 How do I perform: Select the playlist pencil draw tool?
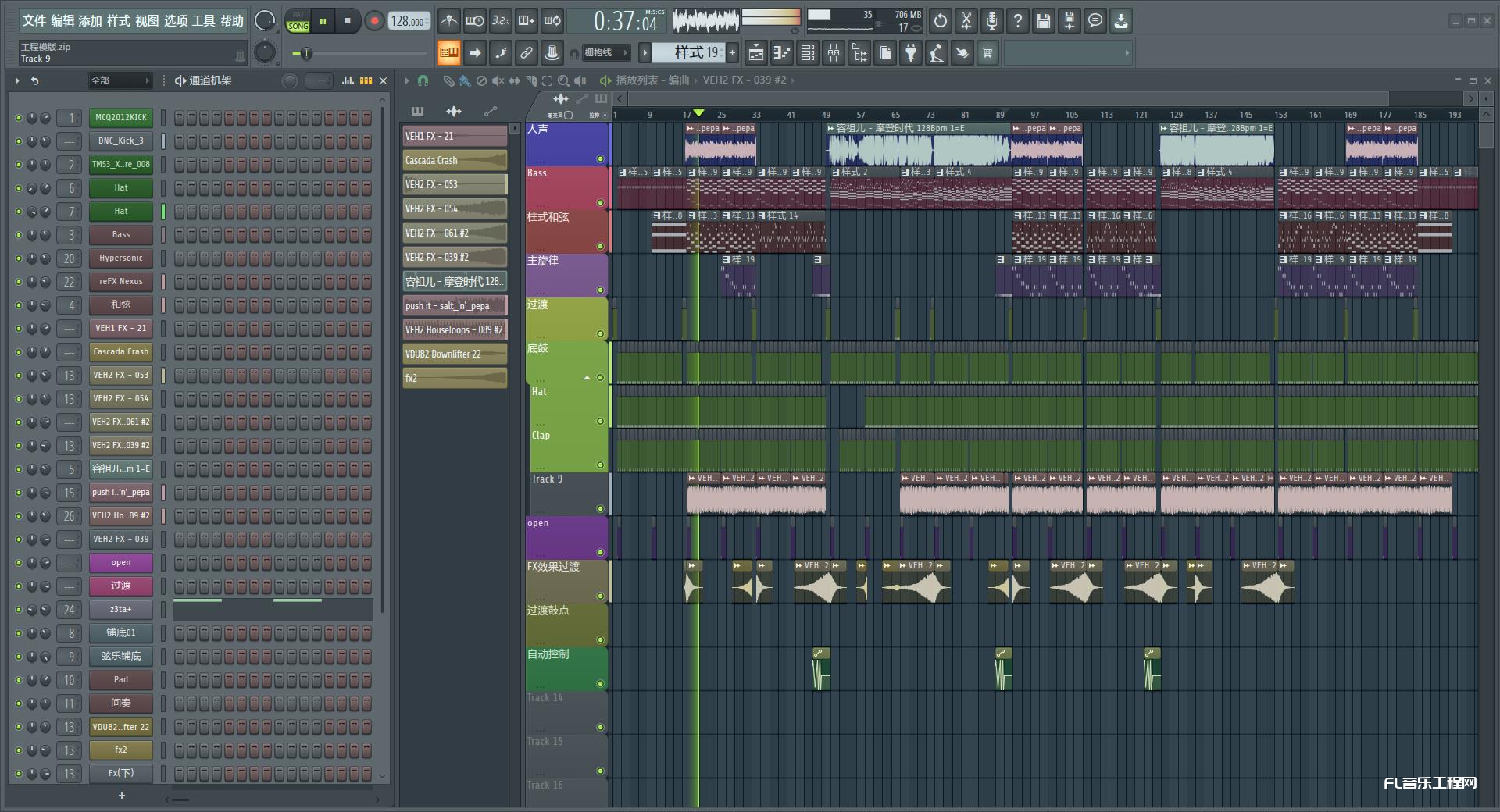[448, 80]
